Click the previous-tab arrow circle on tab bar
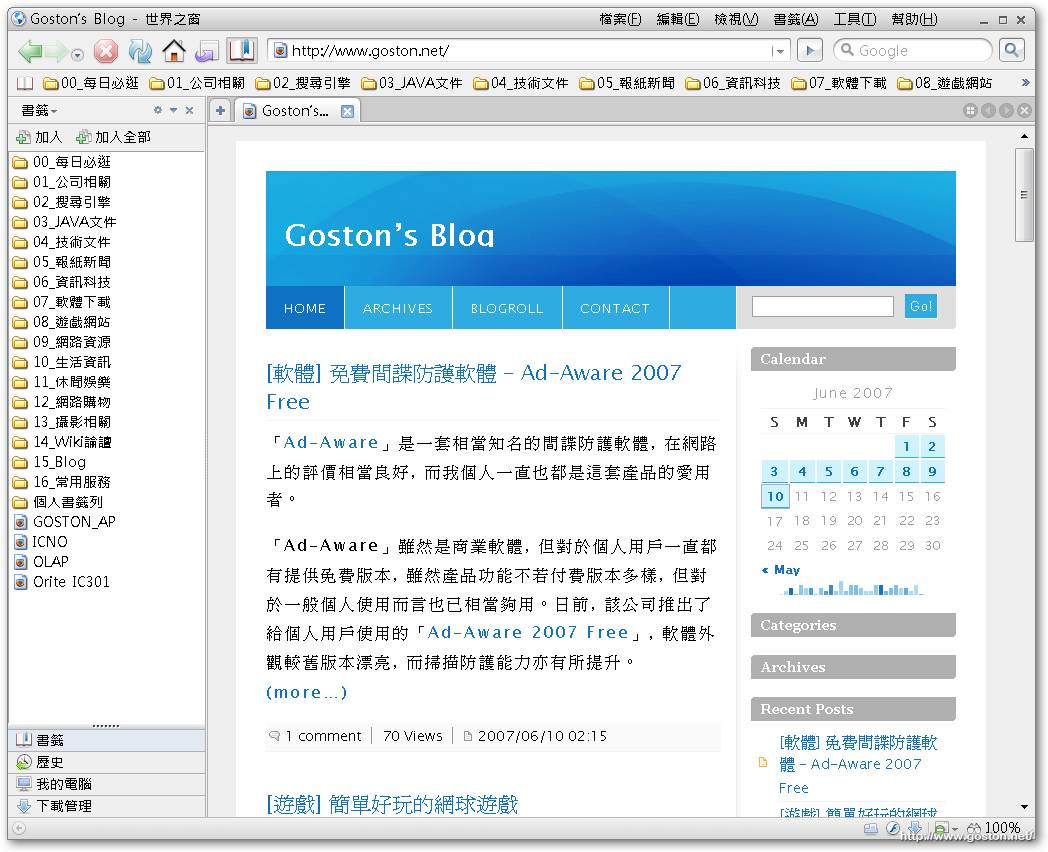The height and width of the screenshot is (852, 1048). point(989,111)
